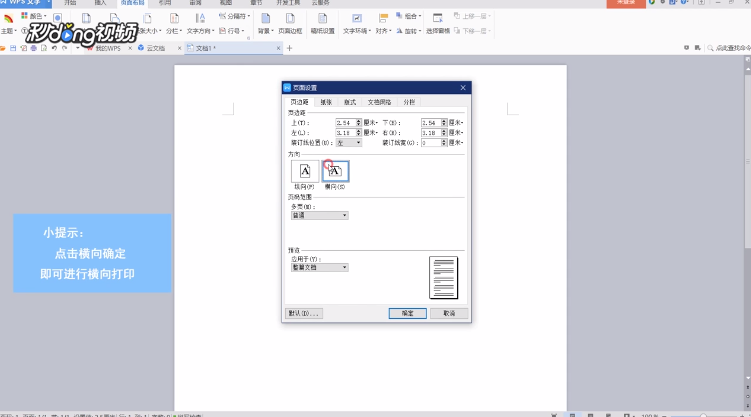
Task: Open the 引用 References ribbon tab
Action: click(x=165, y=3)
